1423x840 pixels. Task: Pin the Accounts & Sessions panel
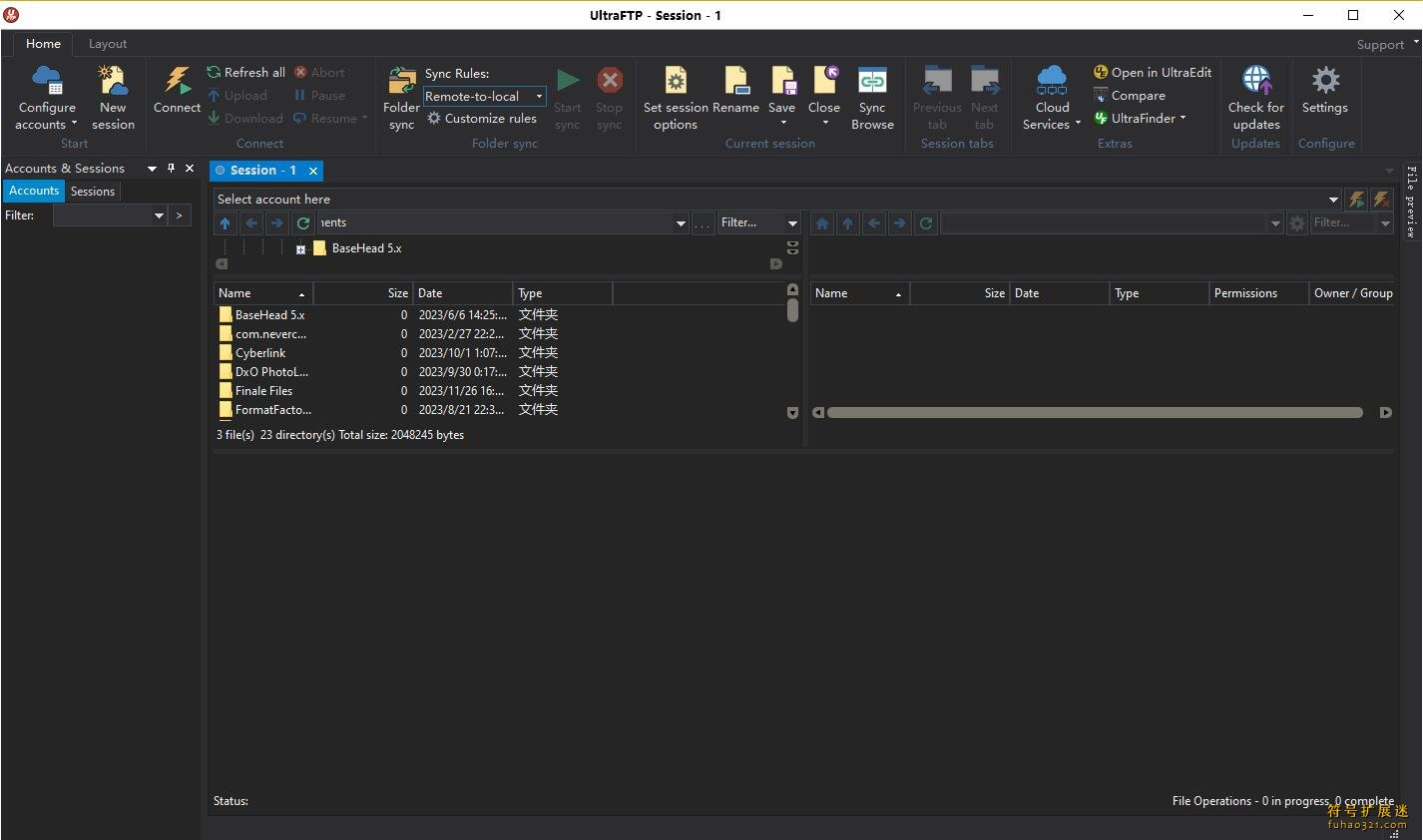pos(171,168)
